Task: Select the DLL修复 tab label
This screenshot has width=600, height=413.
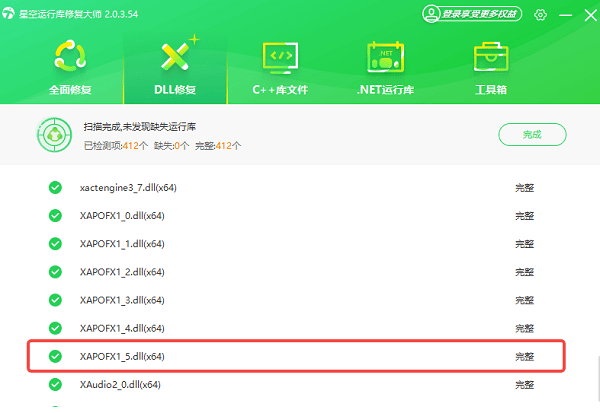Action: (x=175, y=90)
